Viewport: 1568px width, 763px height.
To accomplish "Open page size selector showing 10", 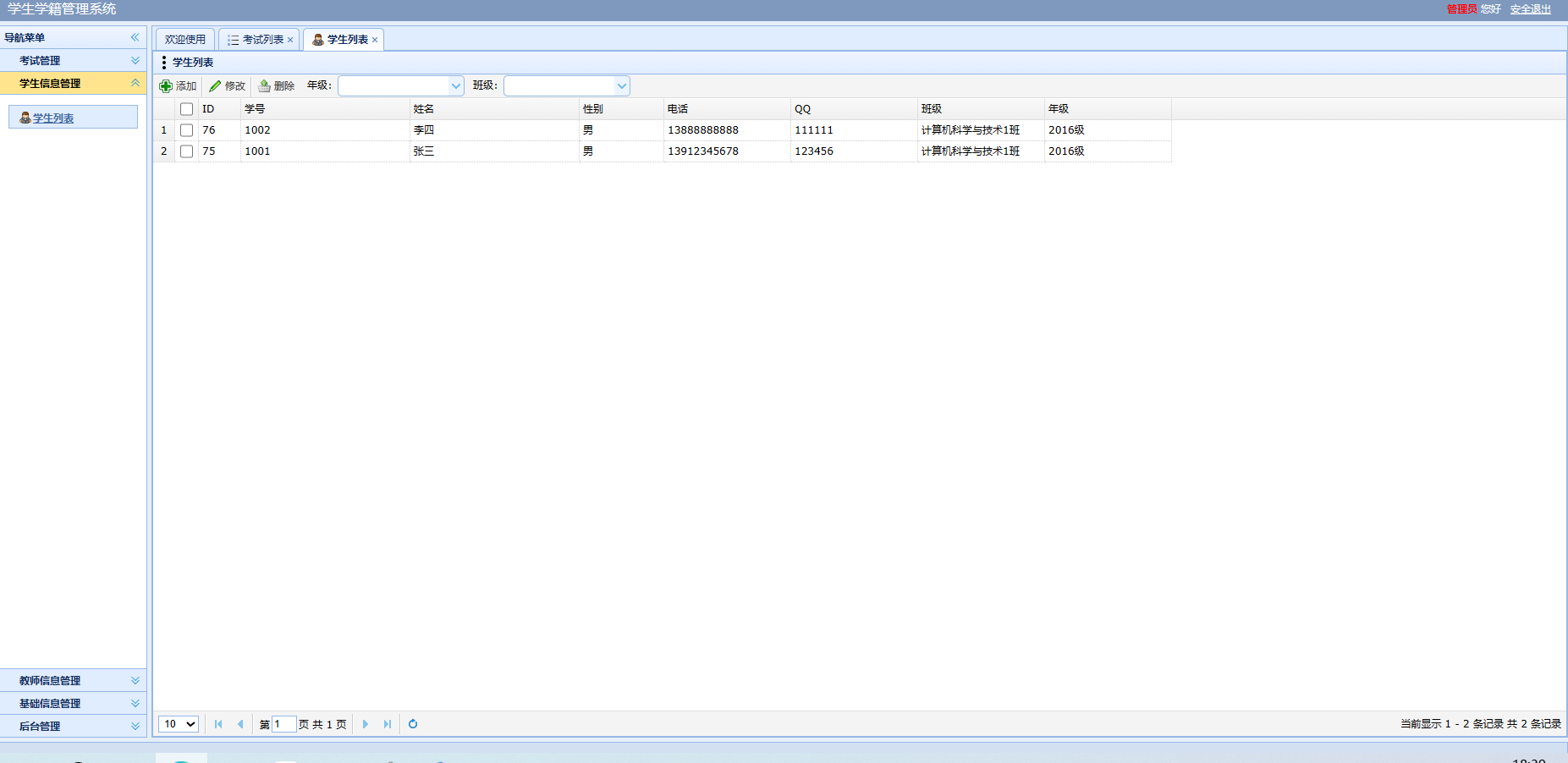I will click(x=179, y=724).
